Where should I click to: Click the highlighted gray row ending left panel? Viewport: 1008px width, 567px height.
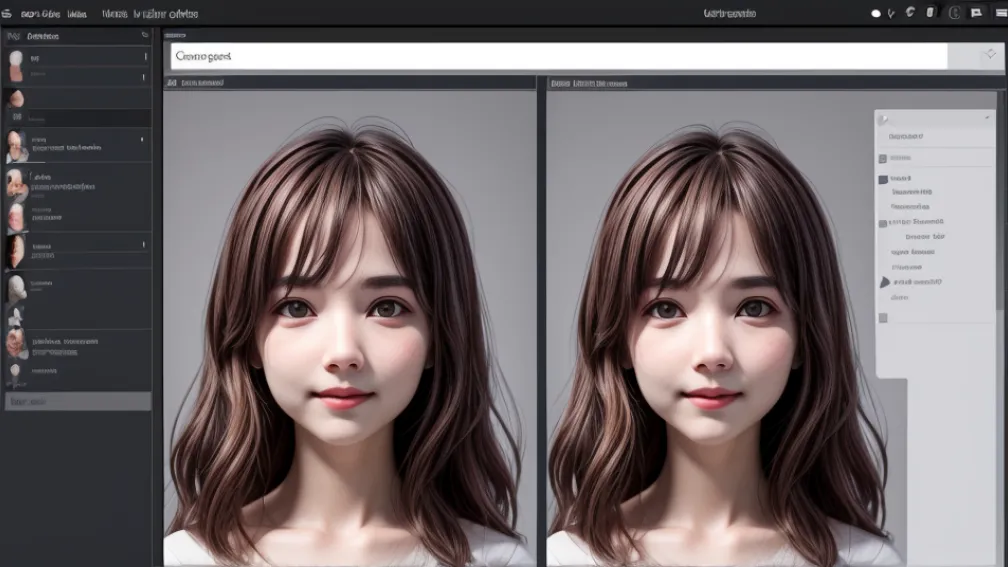pyautogui.click(x=78, y=401)
